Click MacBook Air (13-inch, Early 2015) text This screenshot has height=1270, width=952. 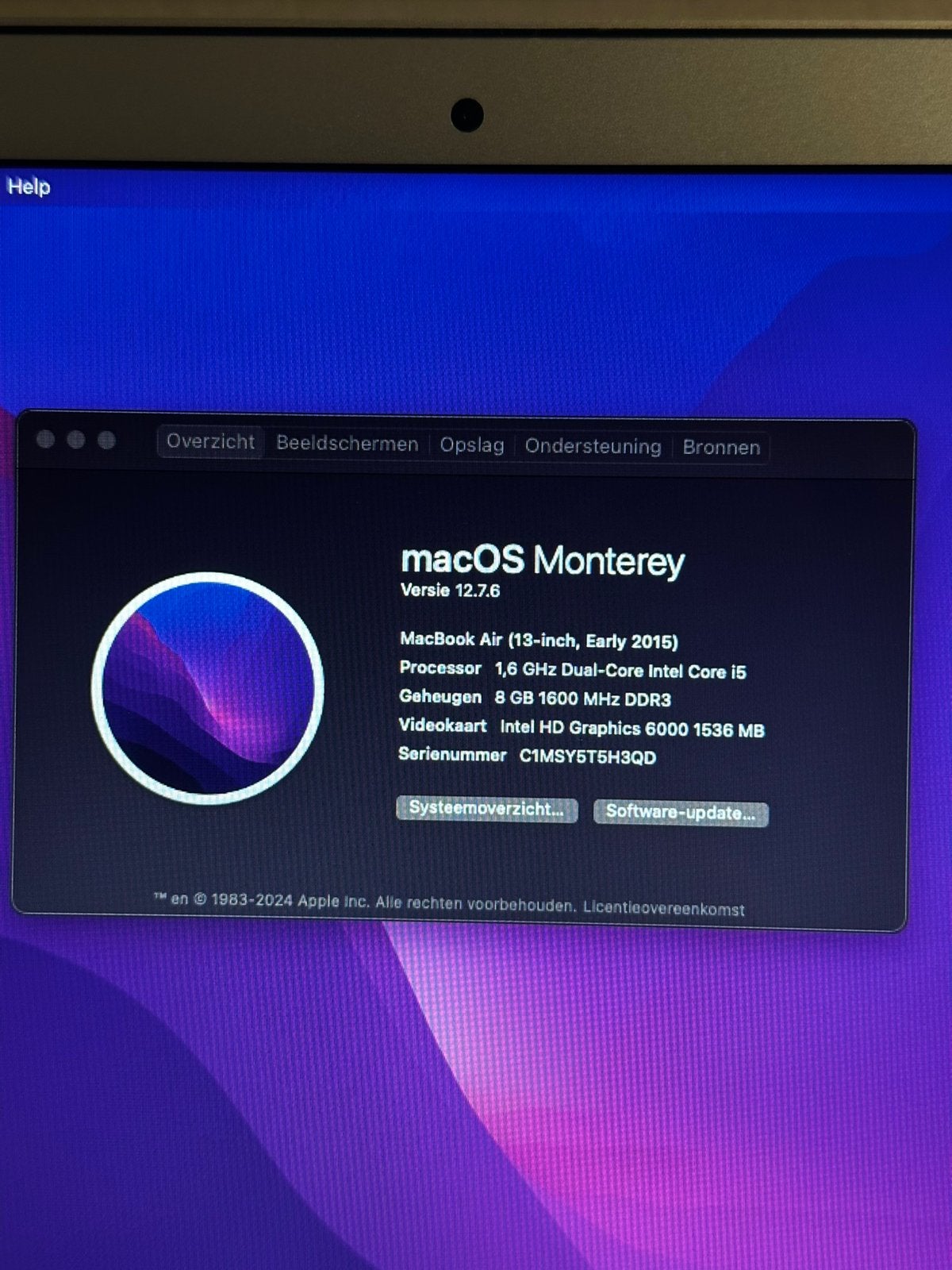539,641
